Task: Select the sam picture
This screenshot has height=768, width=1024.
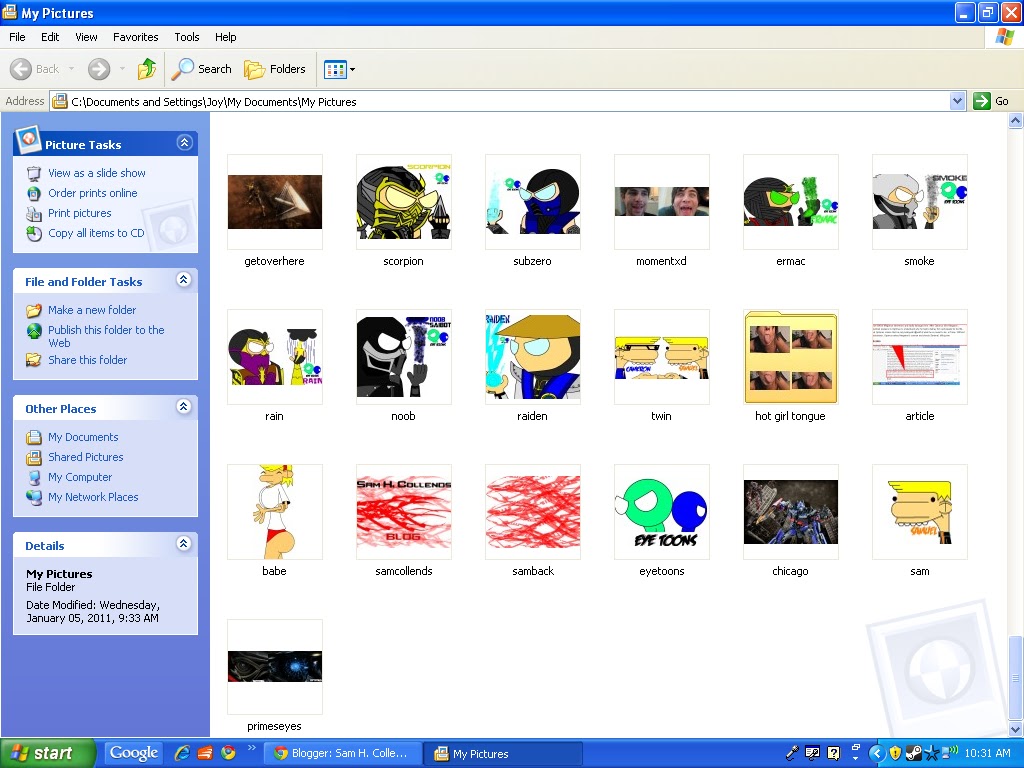Action: [920, 511]
